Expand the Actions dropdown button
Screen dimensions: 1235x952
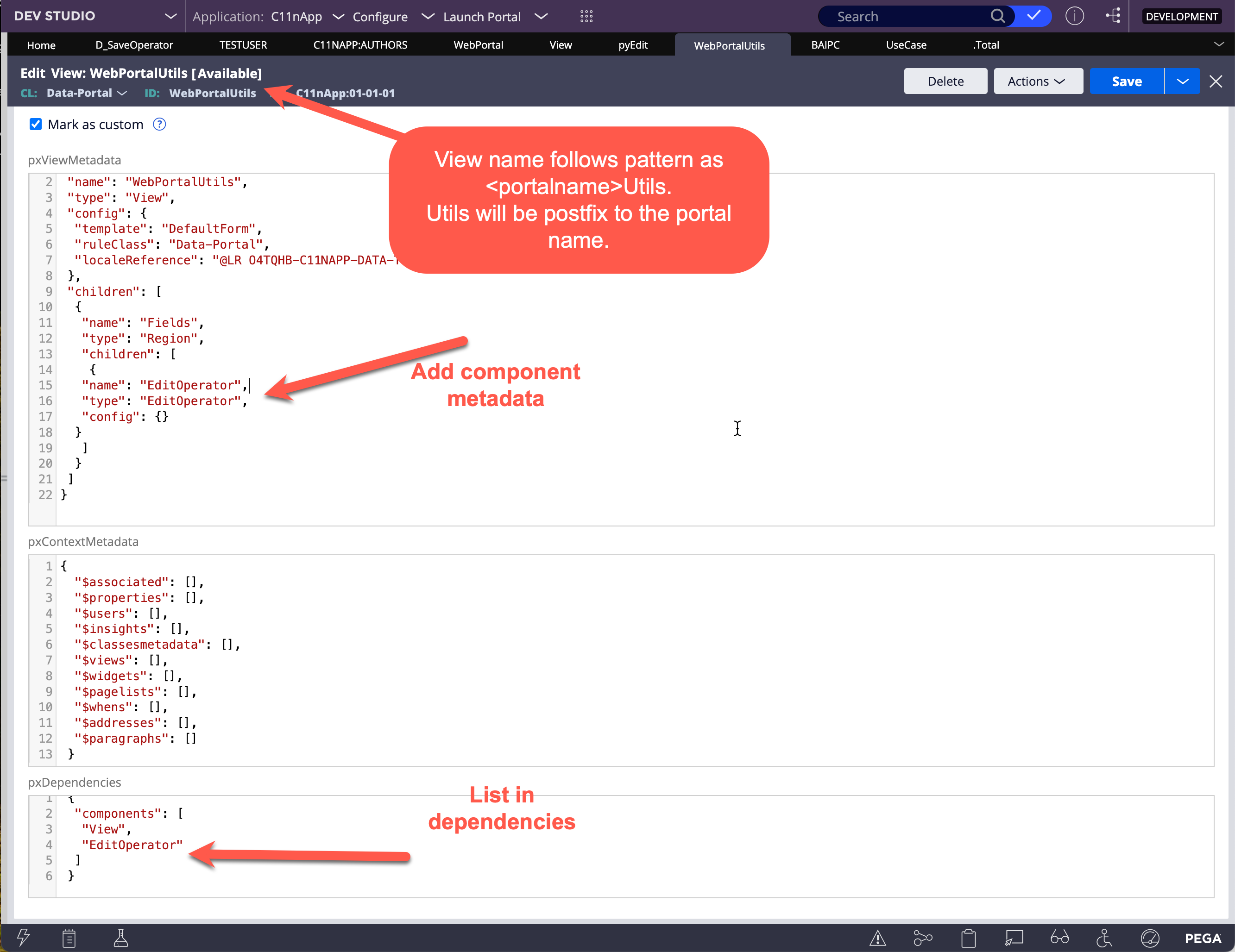click(x=1038, y=81)
